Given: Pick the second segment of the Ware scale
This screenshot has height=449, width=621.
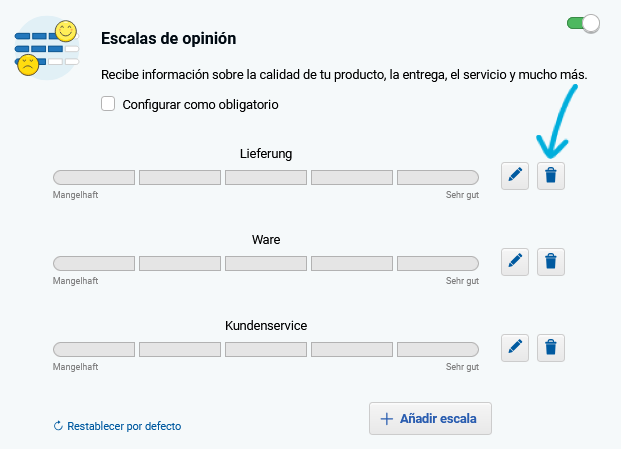Looking at the screenshot, I should (x=180, y=263).
